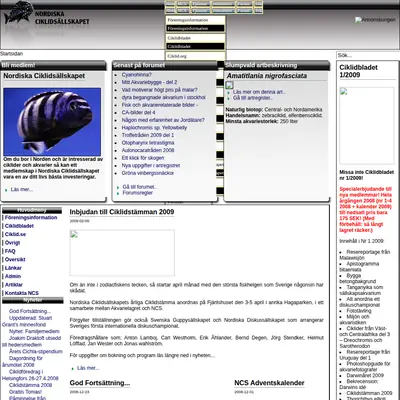Open thread Fisk och akvarierelaterade bilder

tap(160, 105)
